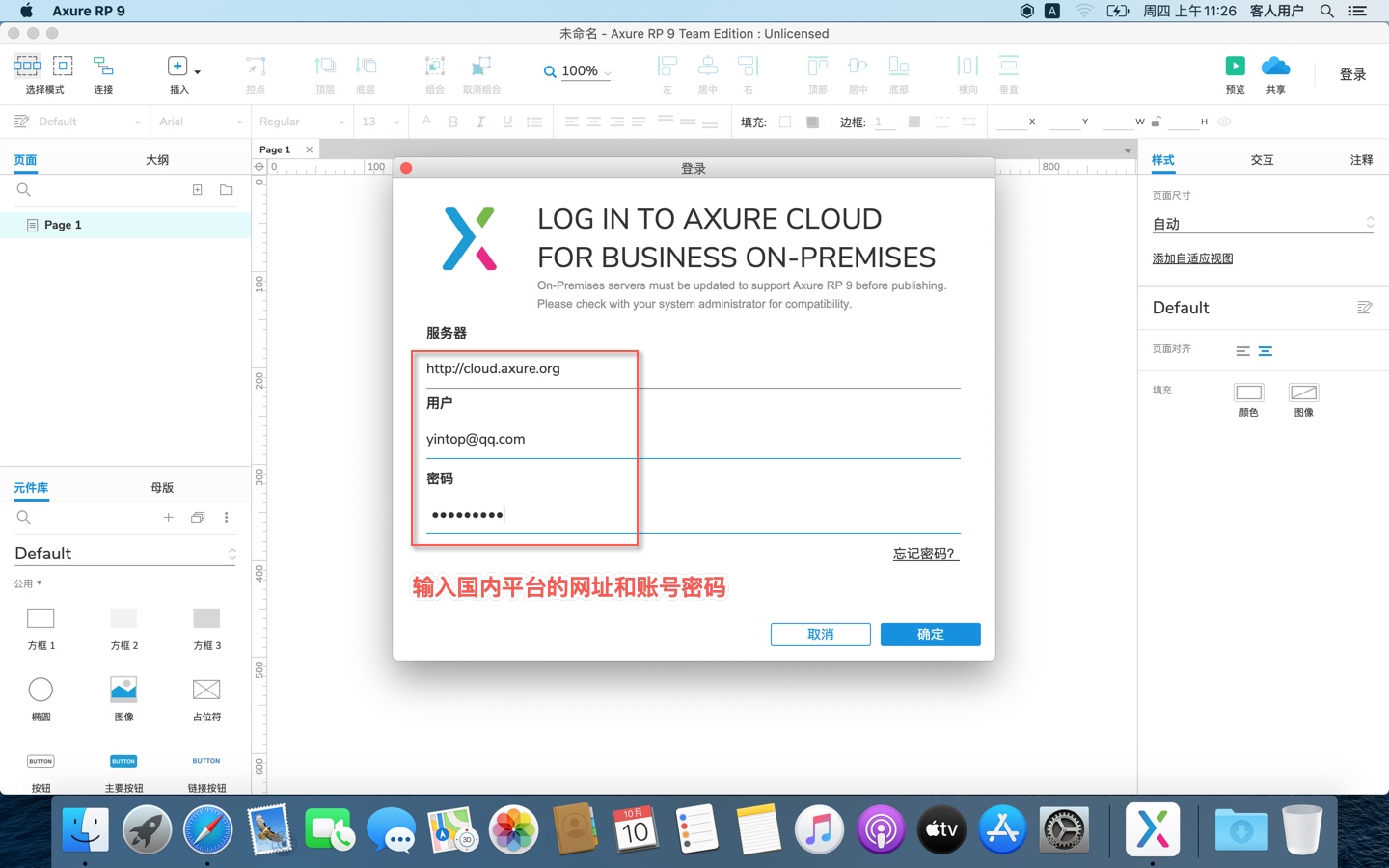Switch to the 交互 interactions tab
Image resolution: width=1389 pixels, height=868 pixels.
(1263, 160)
